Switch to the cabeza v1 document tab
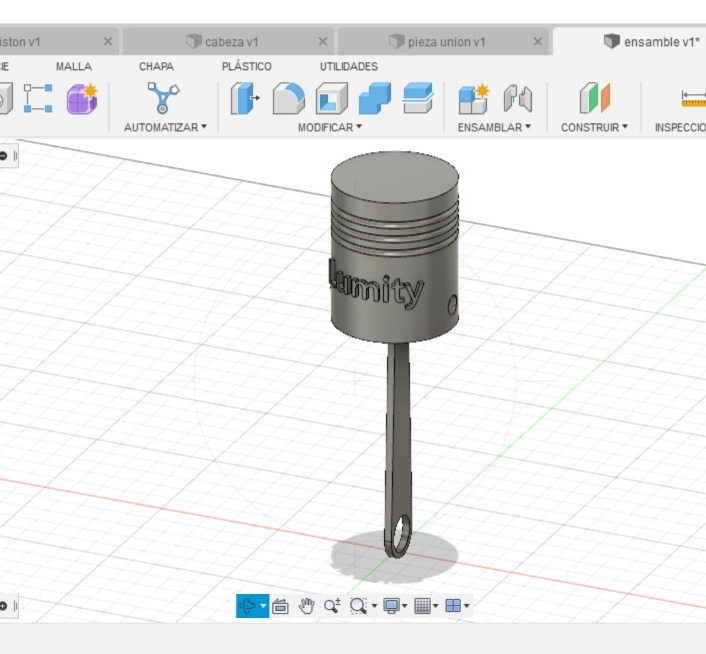 click(x=231, y=42)
